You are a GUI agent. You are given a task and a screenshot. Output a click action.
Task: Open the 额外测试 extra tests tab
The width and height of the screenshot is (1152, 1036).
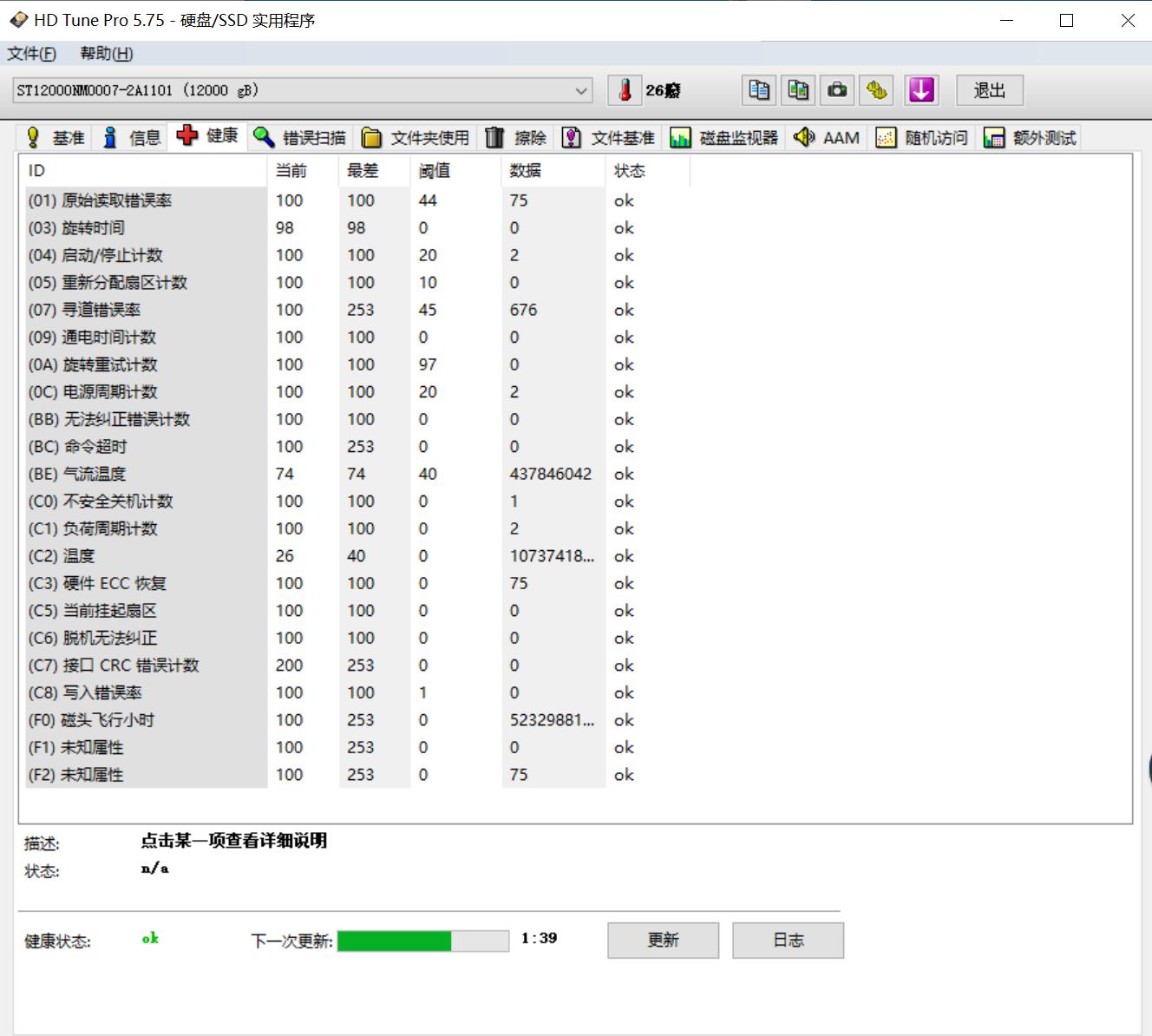1029,137
